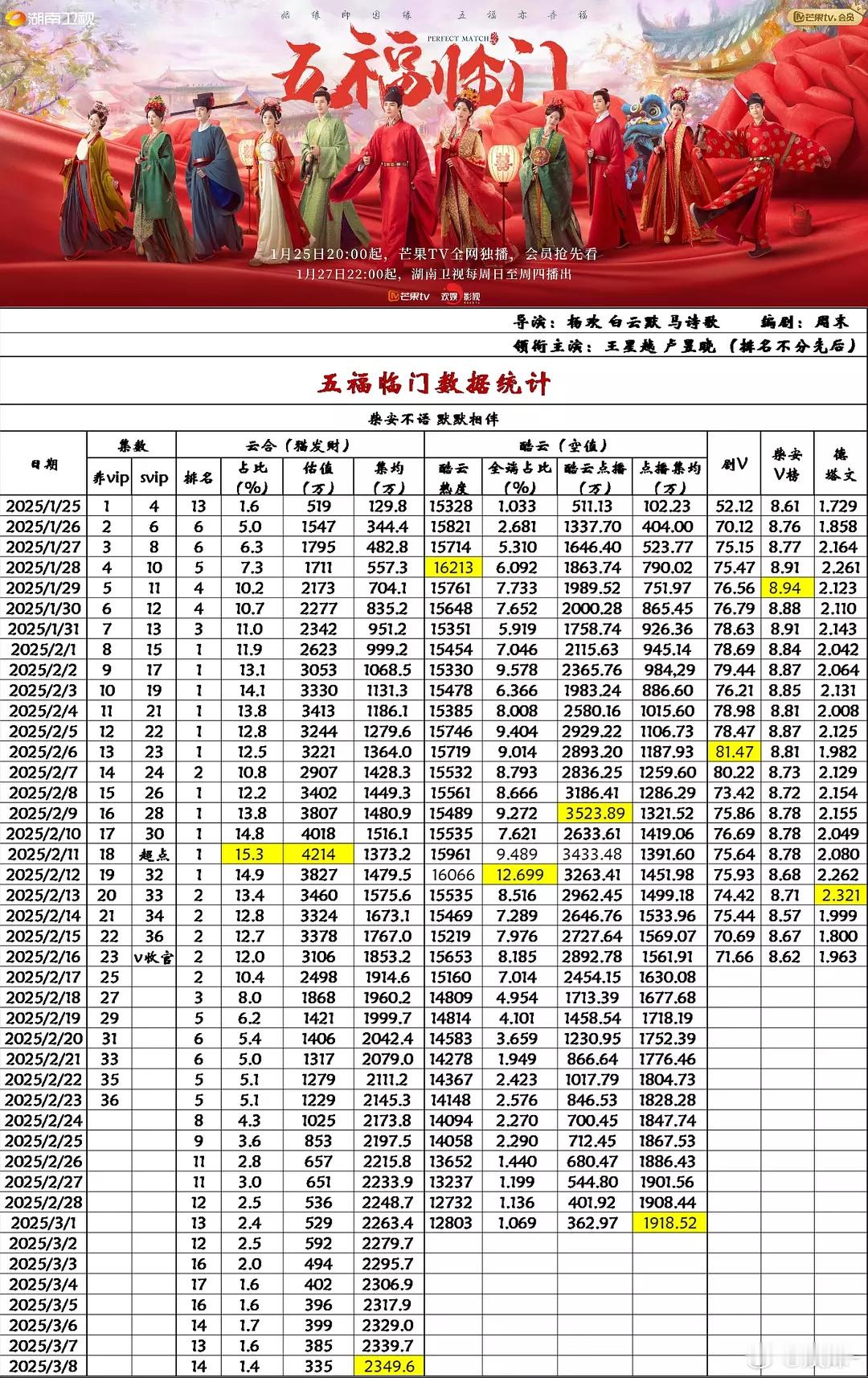Select the 排名 sub-header
The width and height of the screenshot is (868, 1378).
tap(198, 478)
